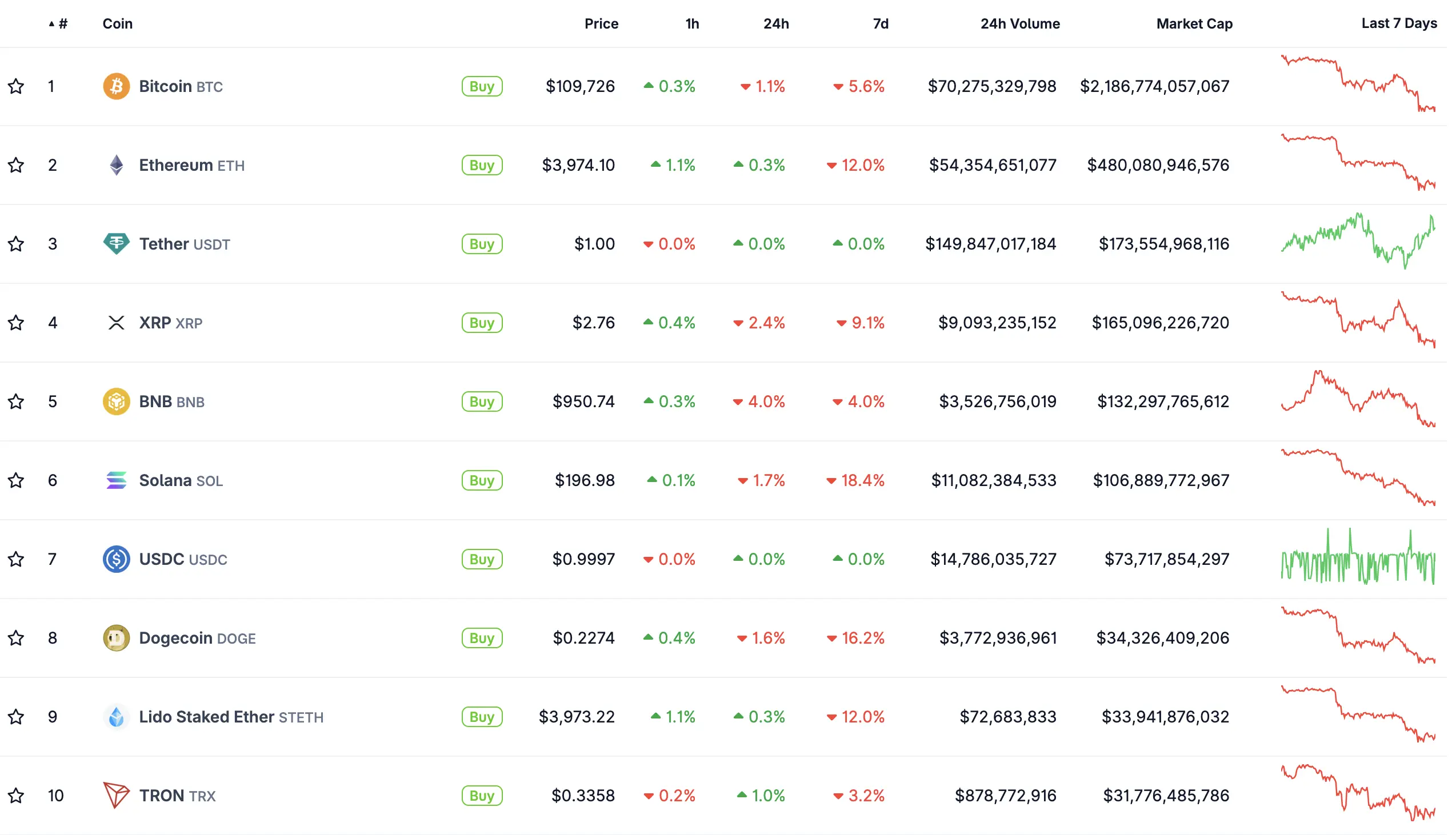The height and width of the screenshot is (835, 1456).
Task: Click the Last 7 Days header
Action: 1399,23
